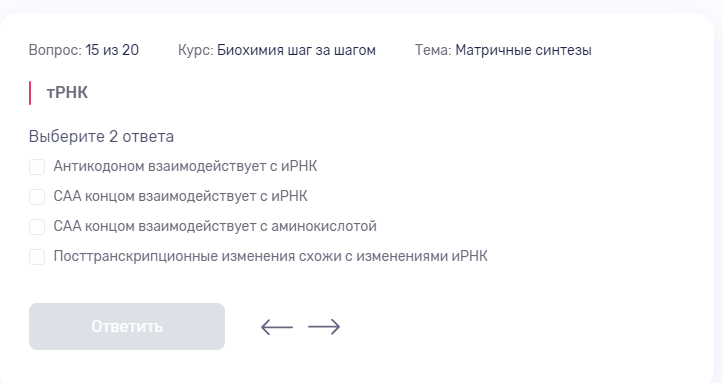Click the question counter 15 из 20
723x383 pixels.
tap(112, 50)
